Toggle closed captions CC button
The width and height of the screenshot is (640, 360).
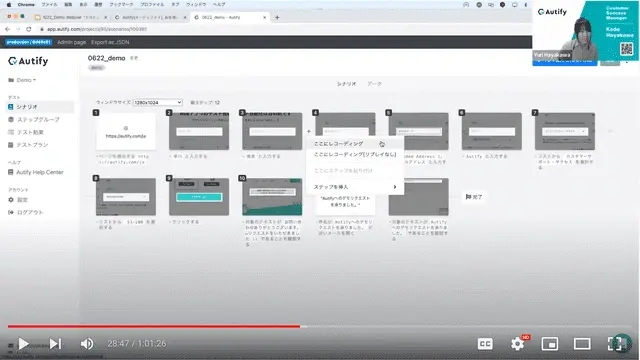click(x=485, y=344)
